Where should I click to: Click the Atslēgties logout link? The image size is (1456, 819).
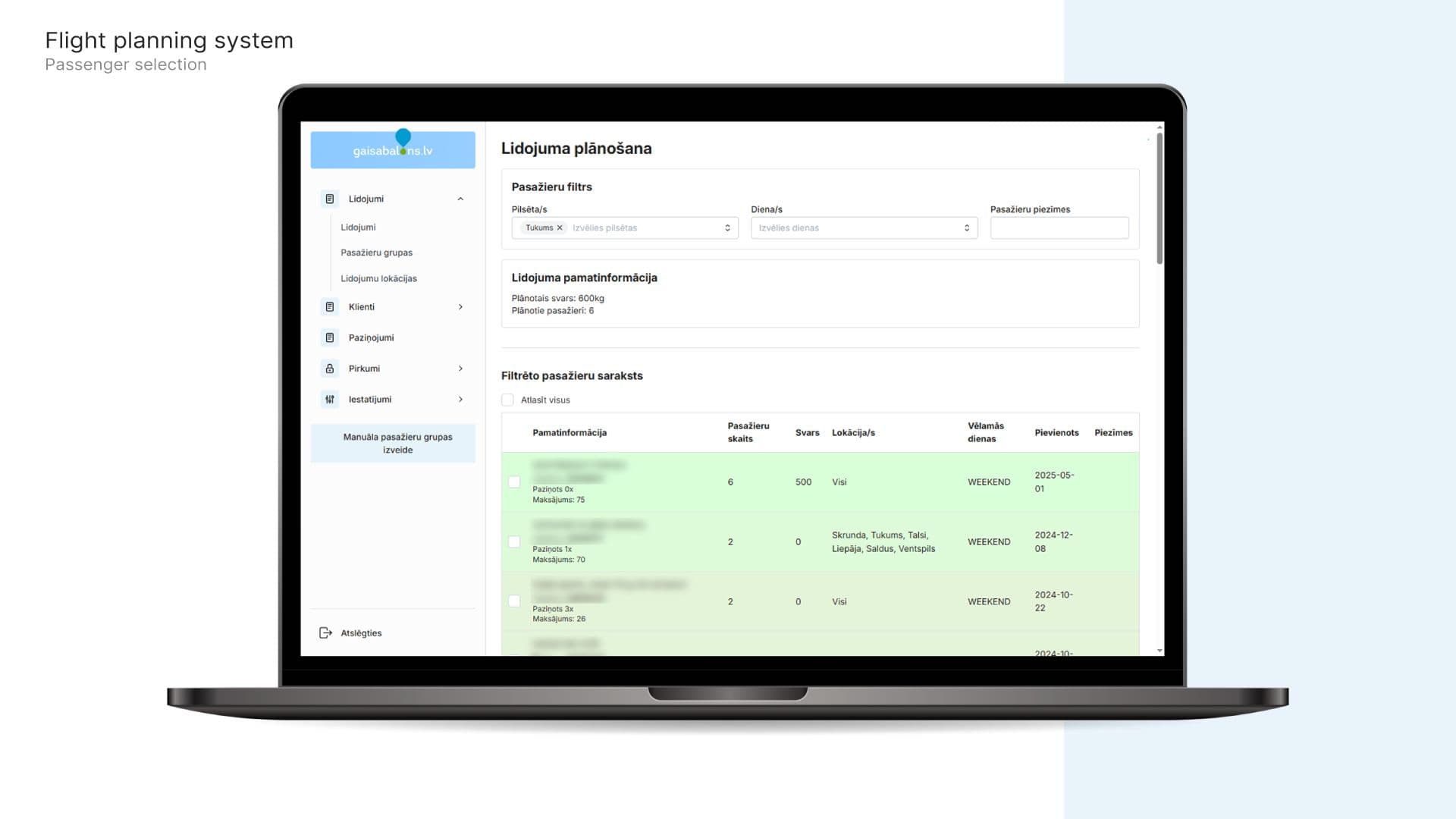pos(361,633)
